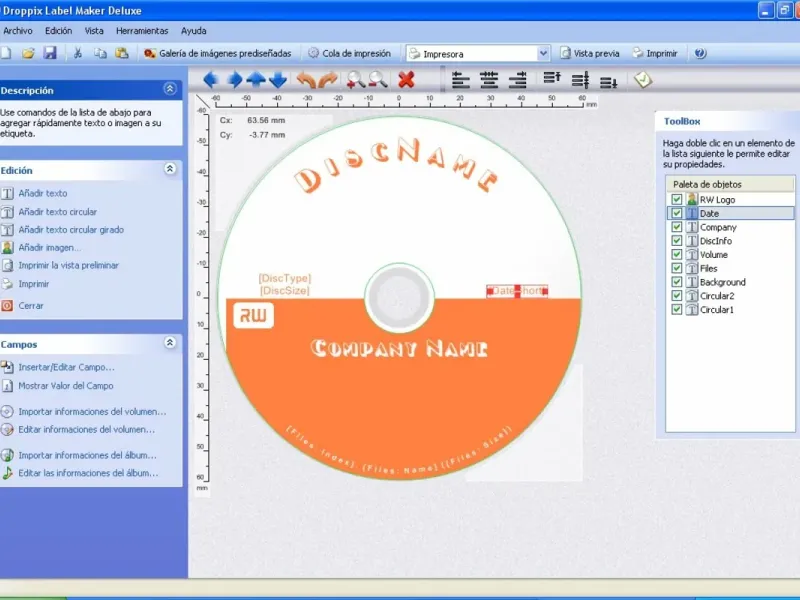This screenshot has height=600, width=800.
Task: Click Vista previa in toolbar
Action: tap(590, 54)
